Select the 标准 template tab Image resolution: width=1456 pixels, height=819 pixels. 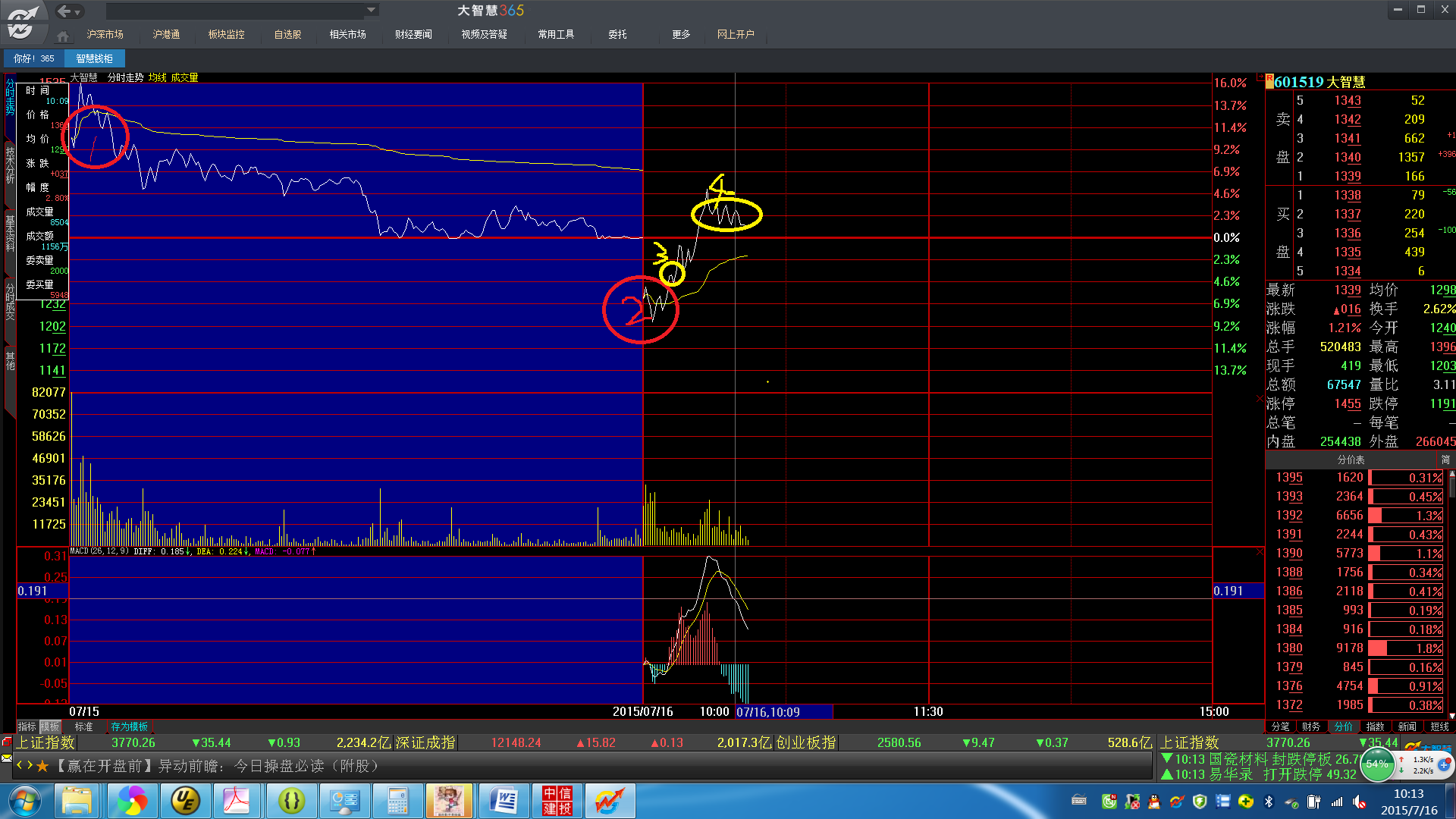tap(84, 726)
